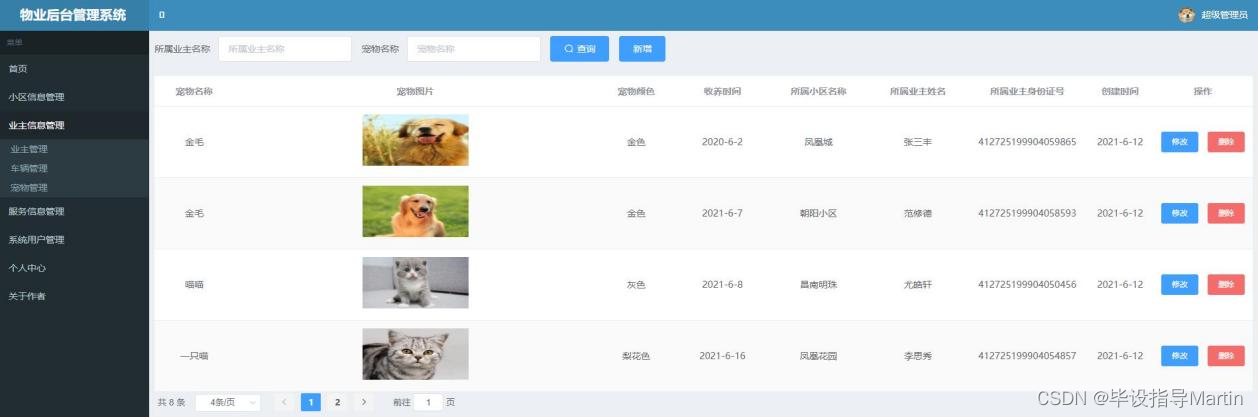1258x417 pixels.
Task: Open the 4条/页 page size dropdown
Action: tap(227, 402)
